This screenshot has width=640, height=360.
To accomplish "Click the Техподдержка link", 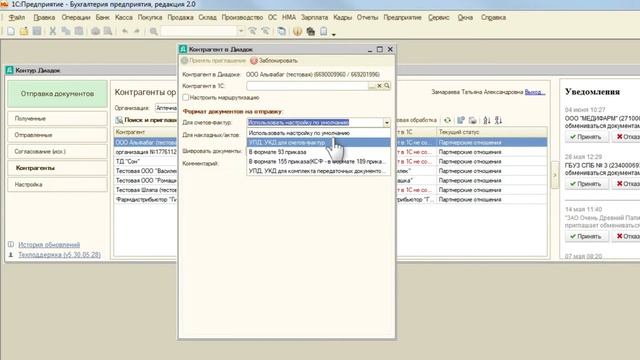I will pos(59,255).
